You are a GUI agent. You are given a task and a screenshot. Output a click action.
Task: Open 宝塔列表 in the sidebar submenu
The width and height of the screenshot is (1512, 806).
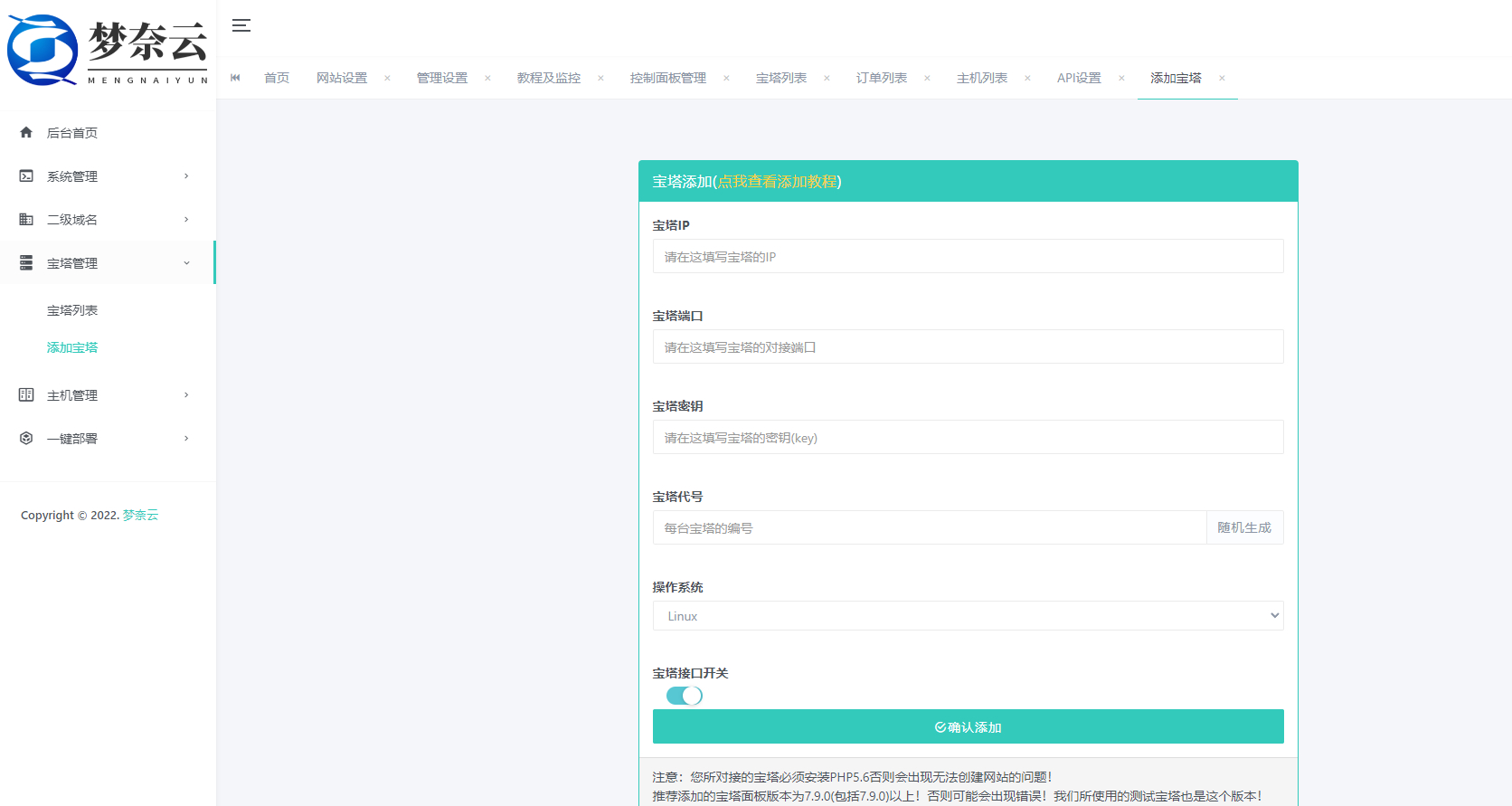click(72, 310)
